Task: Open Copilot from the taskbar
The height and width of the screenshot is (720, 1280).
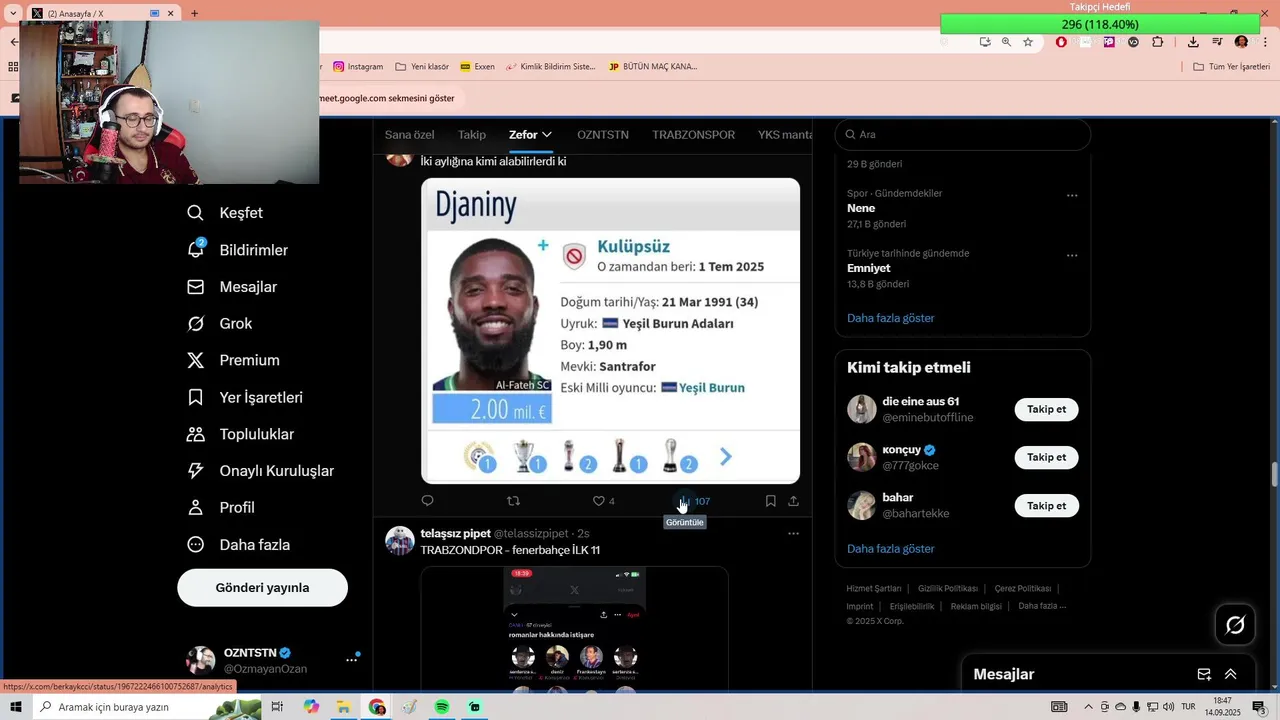Action: (311, 707)
